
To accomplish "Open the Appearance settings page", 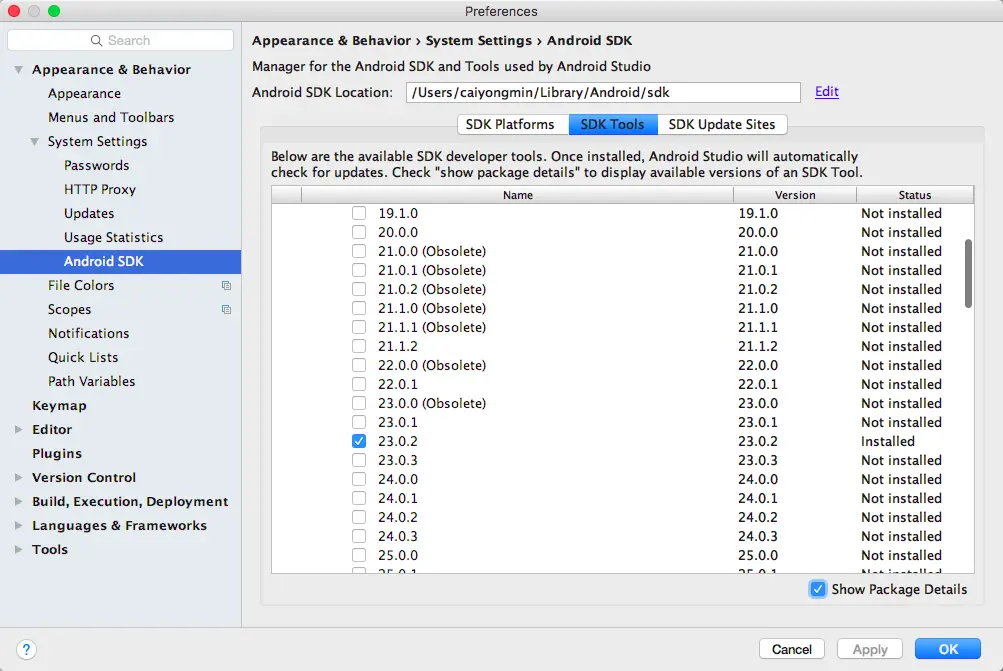I will coord(84,93).
